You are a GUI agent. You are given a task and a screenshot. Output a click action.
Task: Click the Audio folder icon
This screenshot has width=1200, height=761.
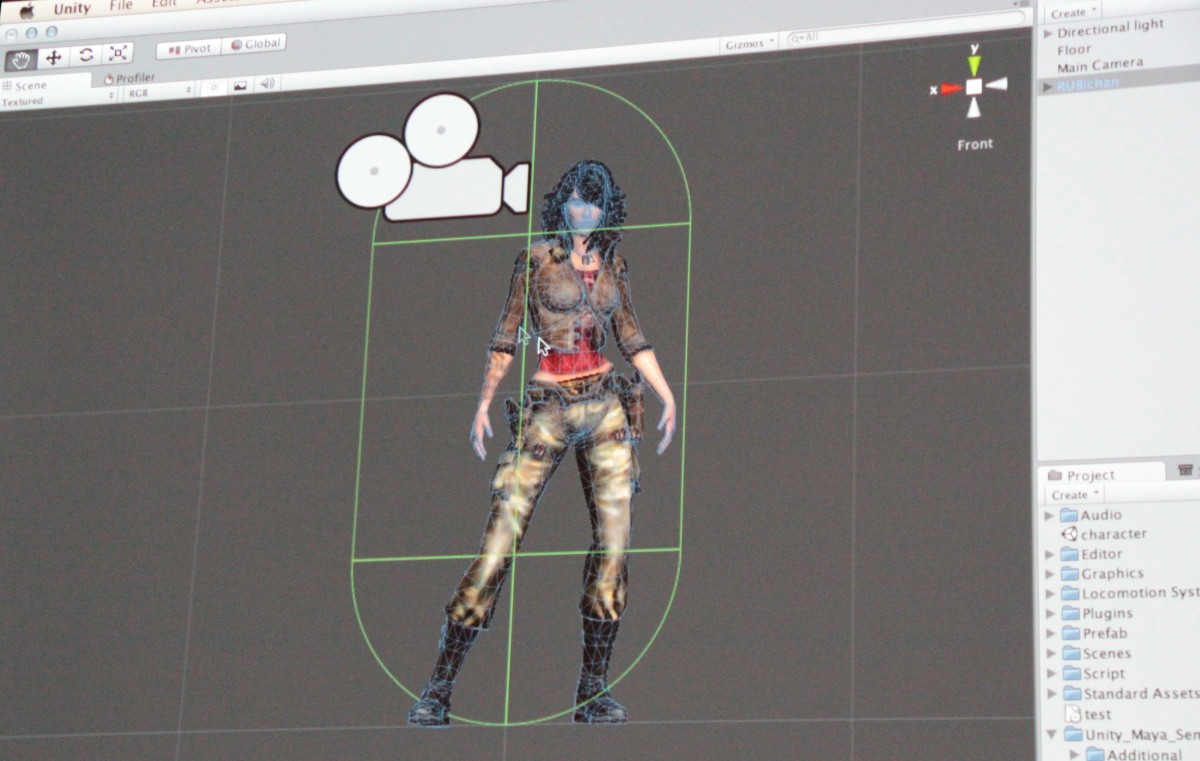coord(1069,514)
